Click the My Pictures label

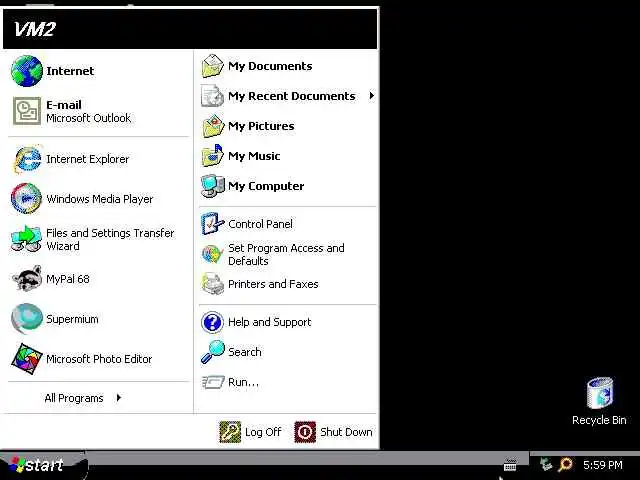pyautogui.click(x=261, y=126)
